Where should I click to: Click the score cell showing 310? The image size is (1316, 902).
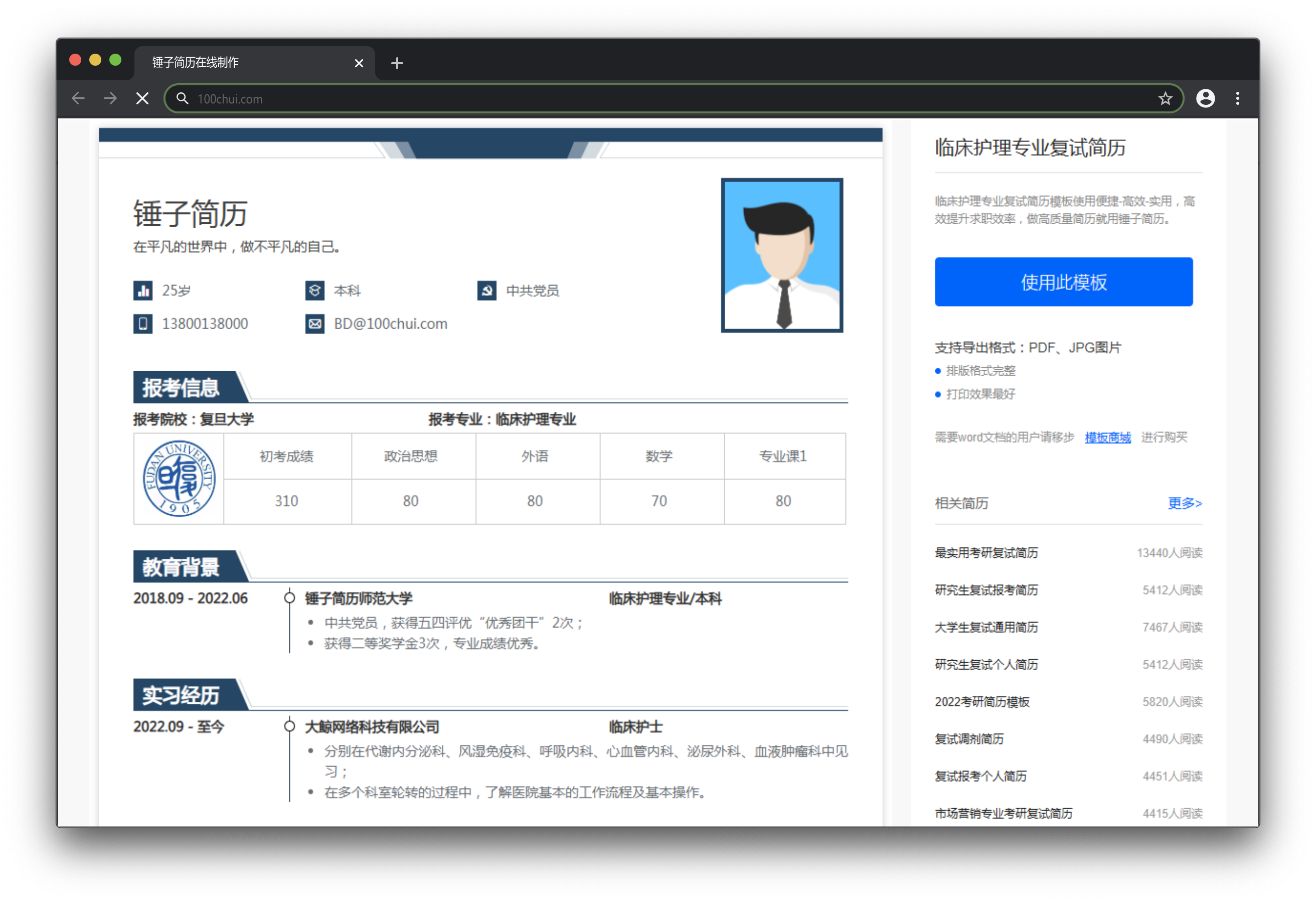[287, 501]
